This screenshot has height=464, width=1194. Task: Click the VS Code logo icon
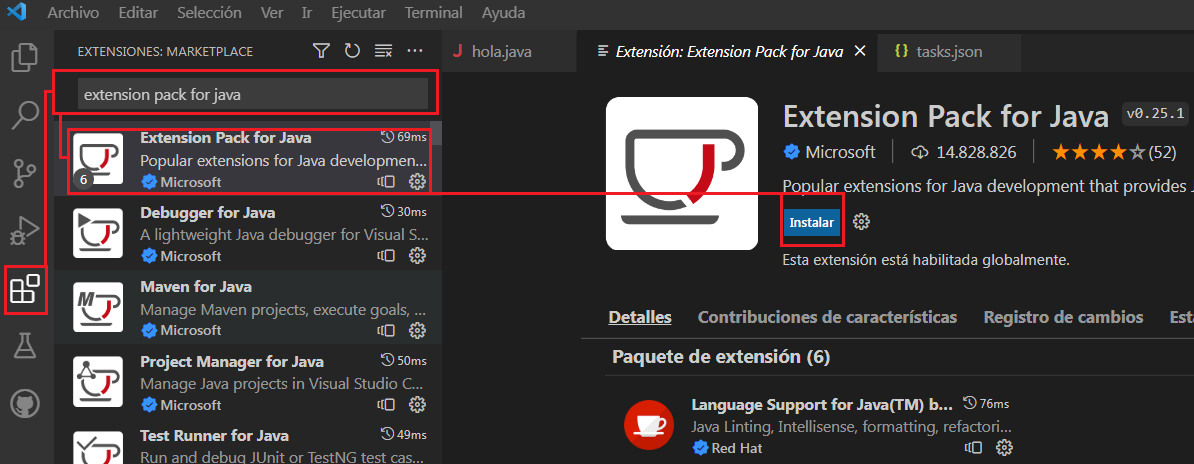point(15,12)
